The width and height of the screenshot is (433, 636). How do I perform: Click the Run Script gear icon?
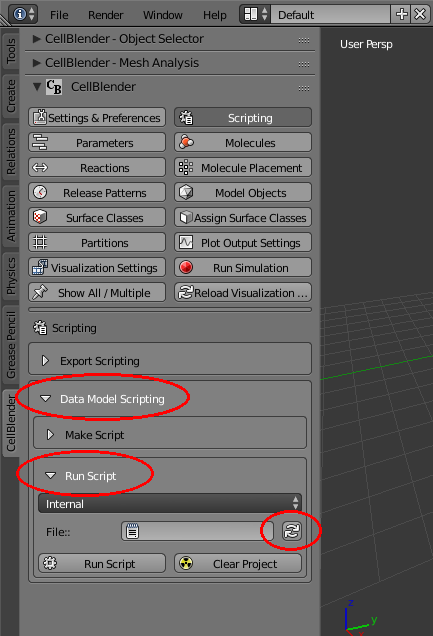click(x=50, y=563)
